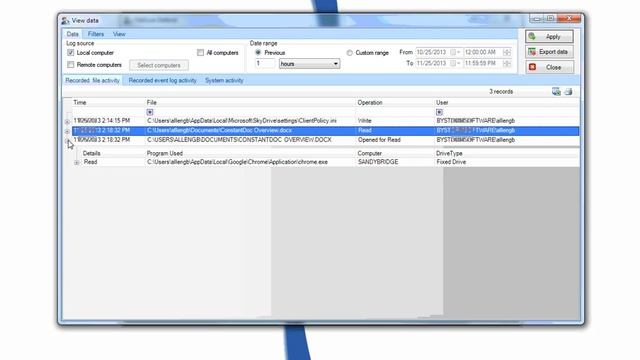Expand the highlighted Read row

(67, 131)
